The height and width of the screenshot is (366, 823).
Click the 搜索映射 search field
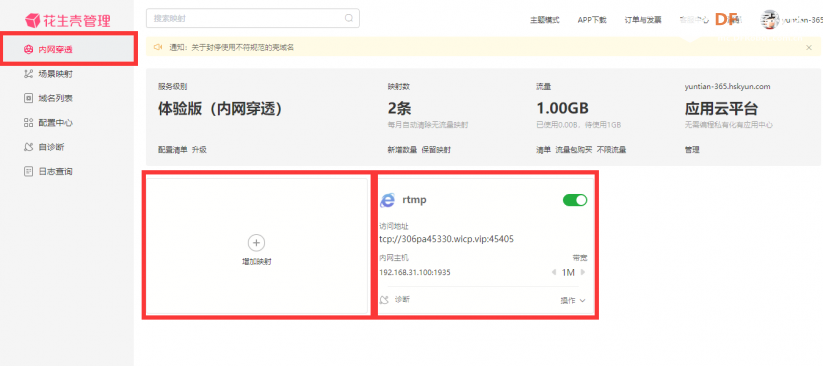(252, 18)
